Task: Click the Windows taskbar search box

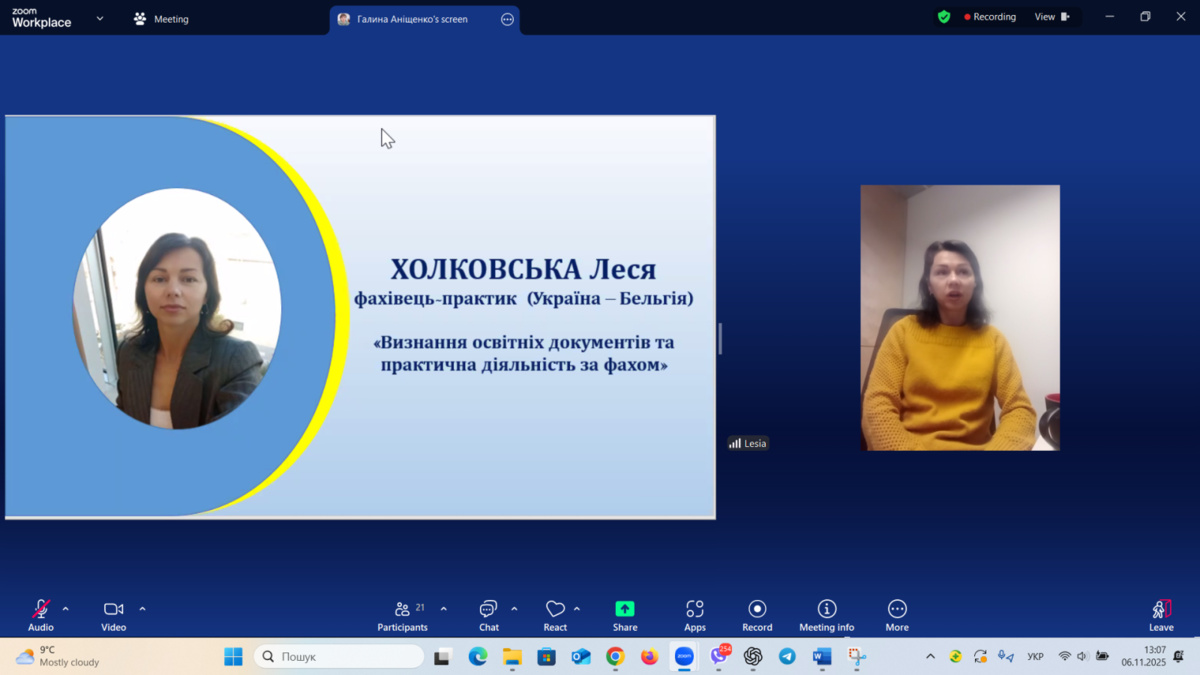Action: pyautogui.click(x=340, y=657)
